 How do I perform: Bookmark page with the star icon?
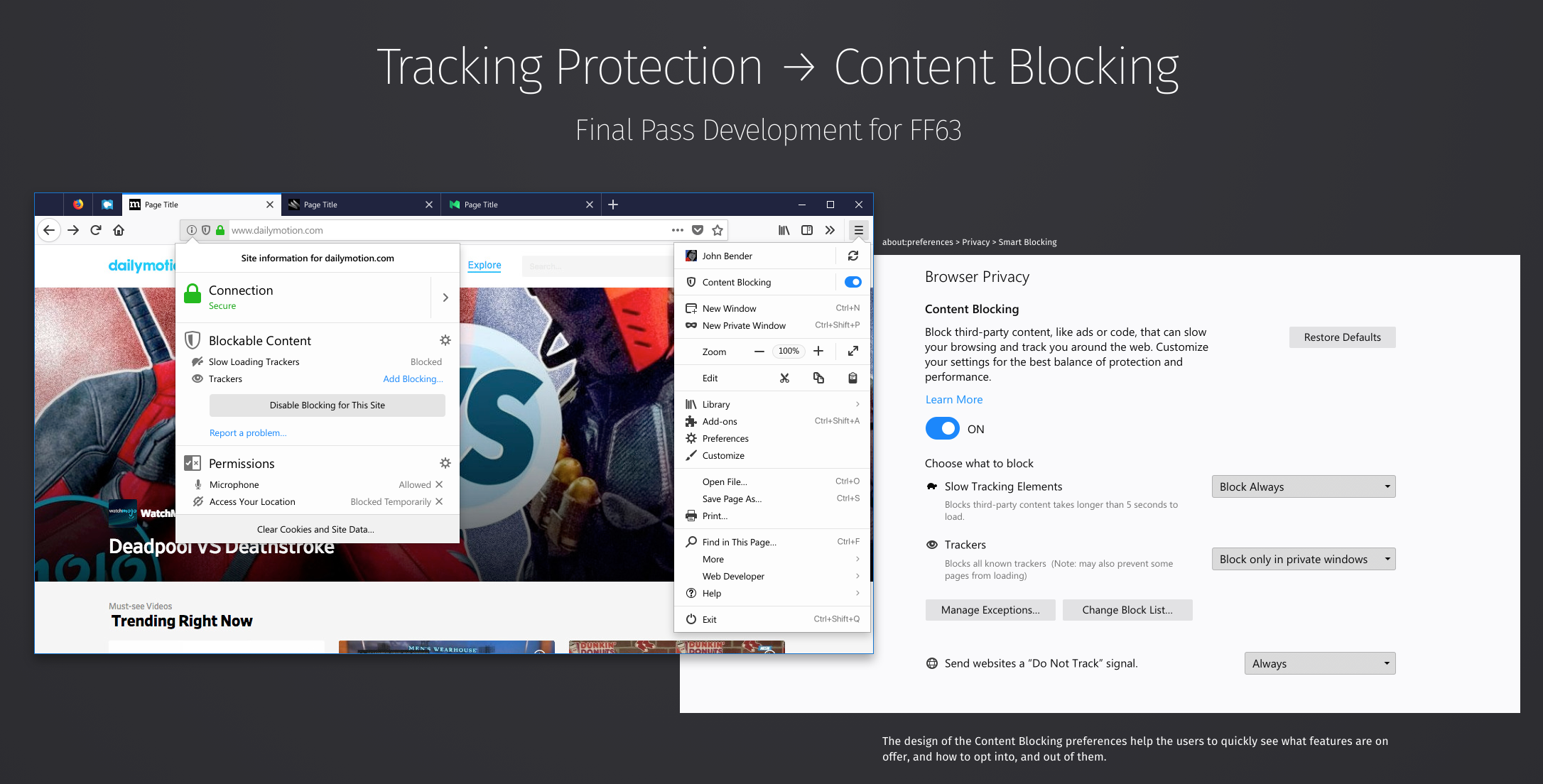718,230
